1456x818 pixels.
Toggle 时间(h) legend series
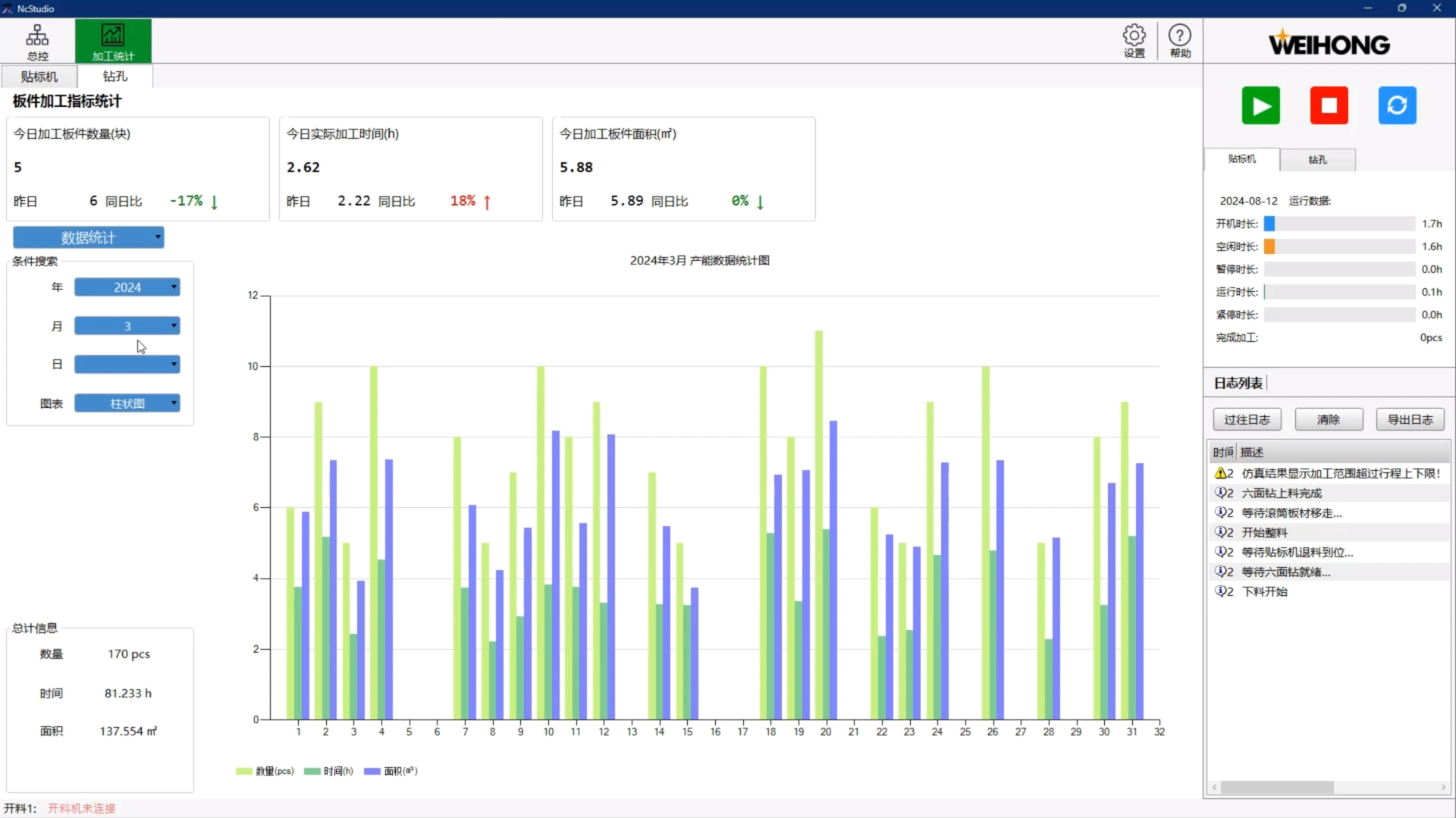pyautogui.click(x=329, y=771)
